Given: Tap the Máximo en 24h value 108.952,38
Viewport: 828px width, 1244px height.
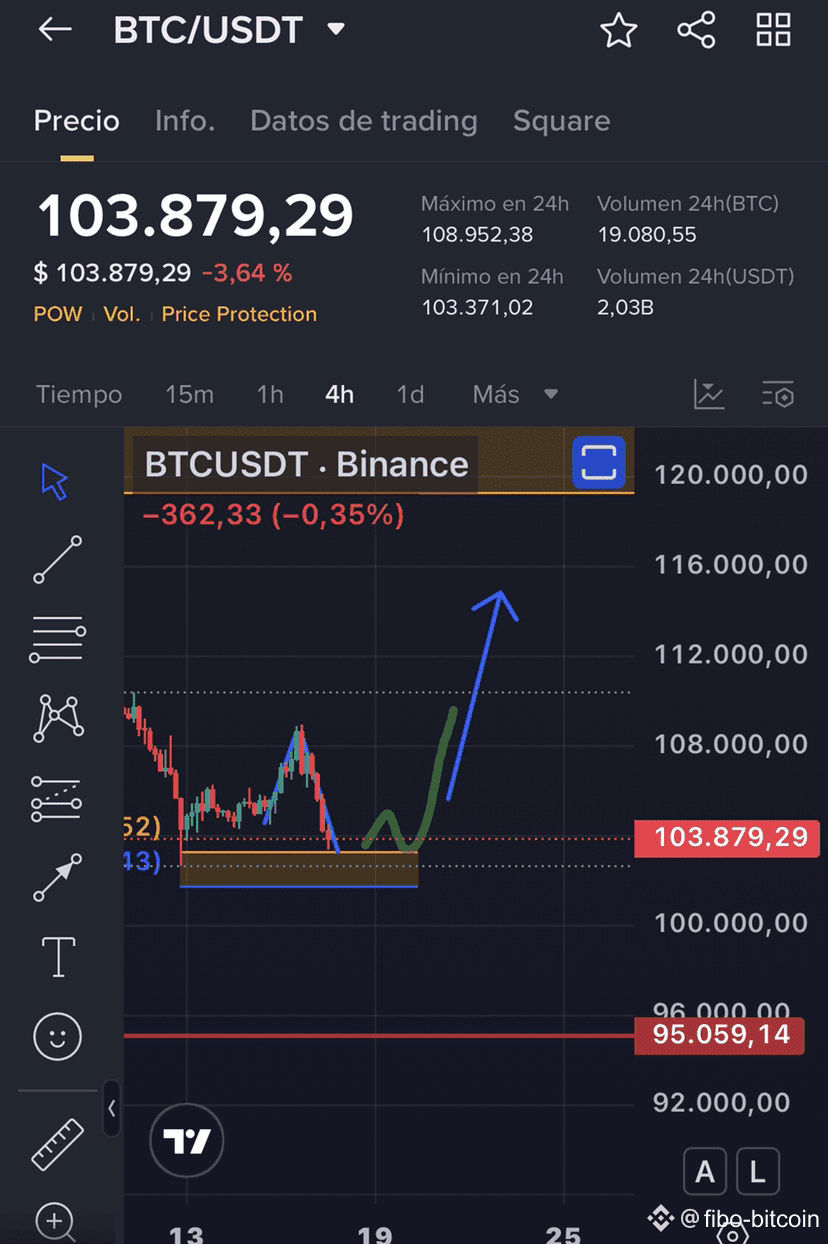Looking at the screenshot, I should coord(477,235).
